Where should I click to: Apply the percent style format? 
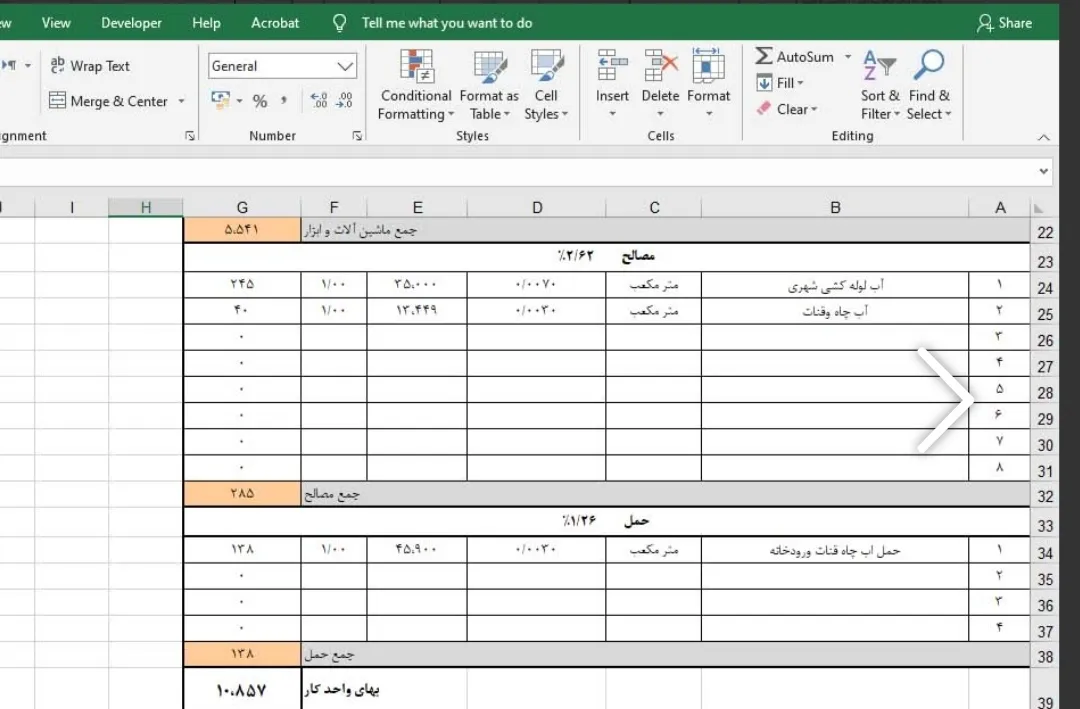(260, 101)
